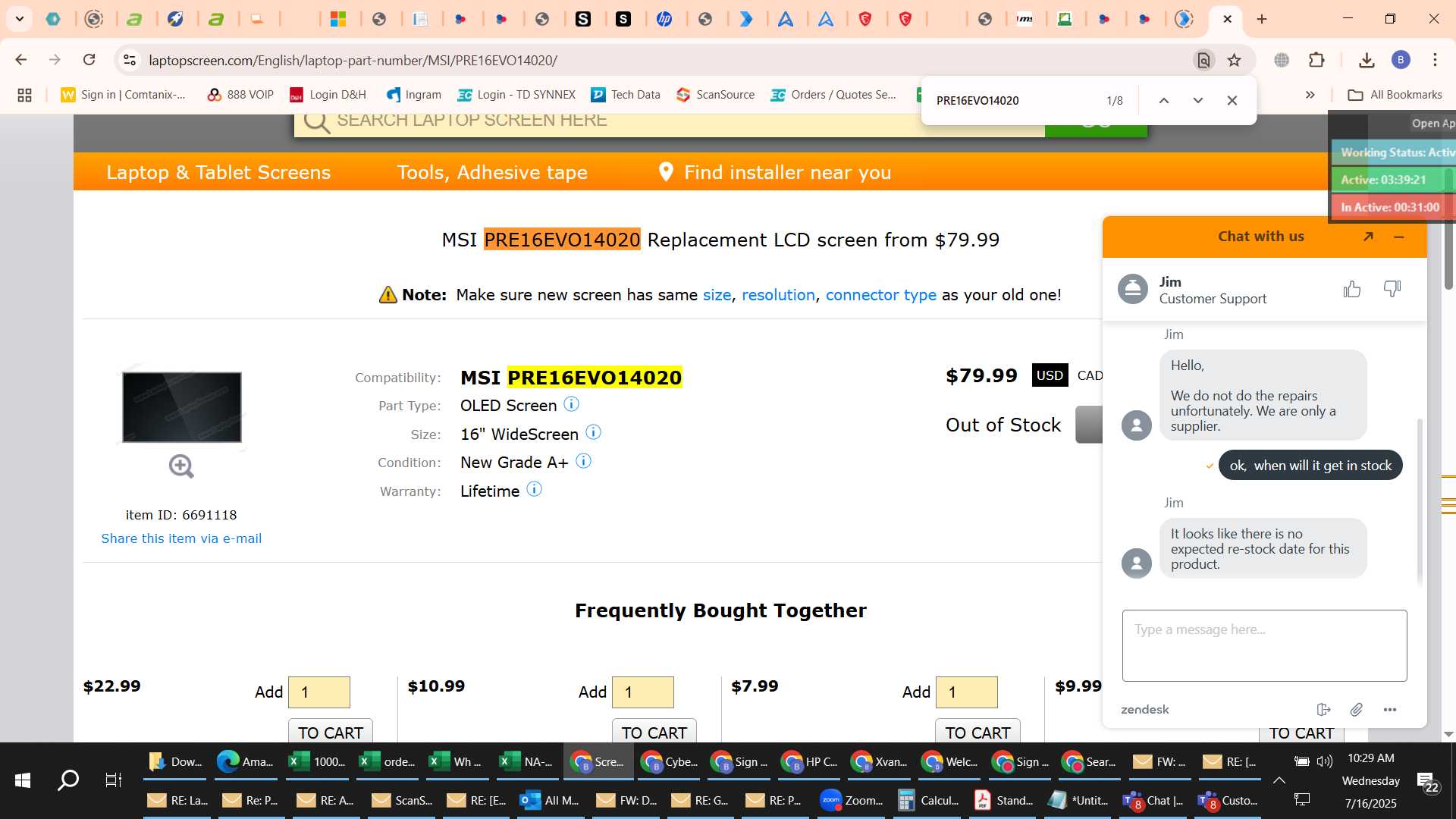The width and height of the screenshot is (1456, 819).
Task: Click the Lifetime warranty info icon
Action: tap(535, 490)
